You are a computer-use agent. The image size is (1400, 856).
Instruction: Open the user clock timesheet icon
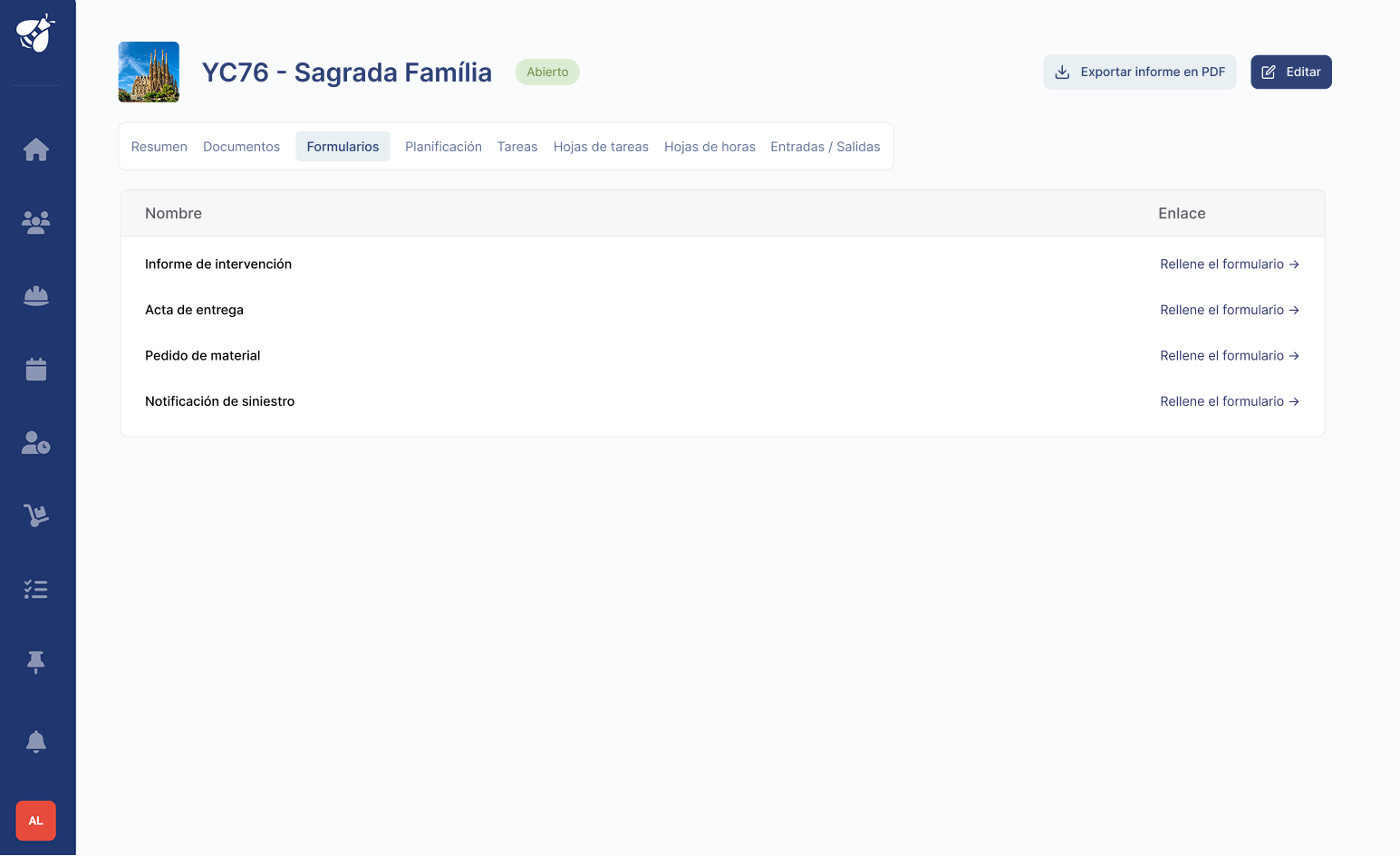click(x=36, y=443)
